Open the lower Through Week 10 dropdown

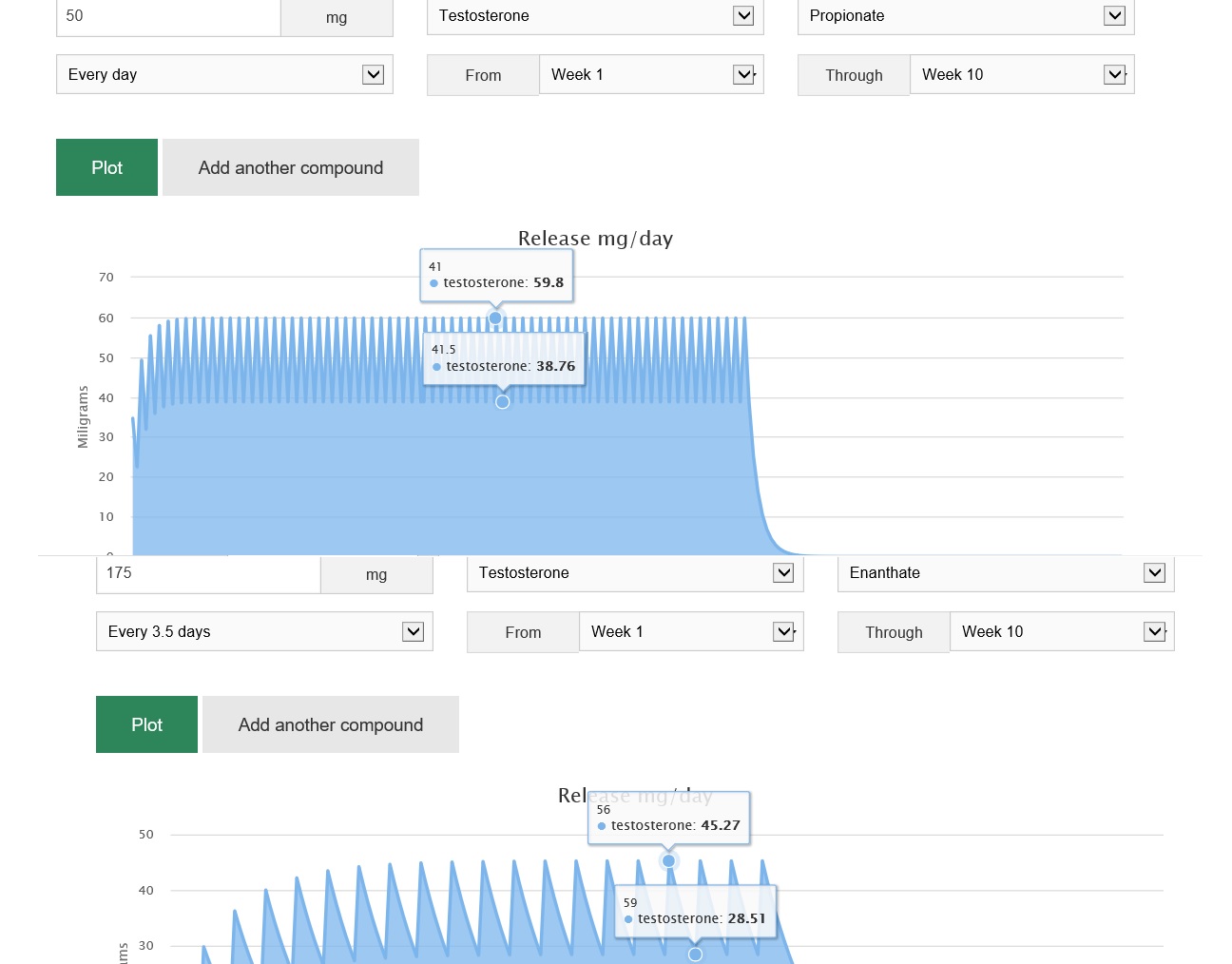pyautogui.click(x=1062, y=632)
